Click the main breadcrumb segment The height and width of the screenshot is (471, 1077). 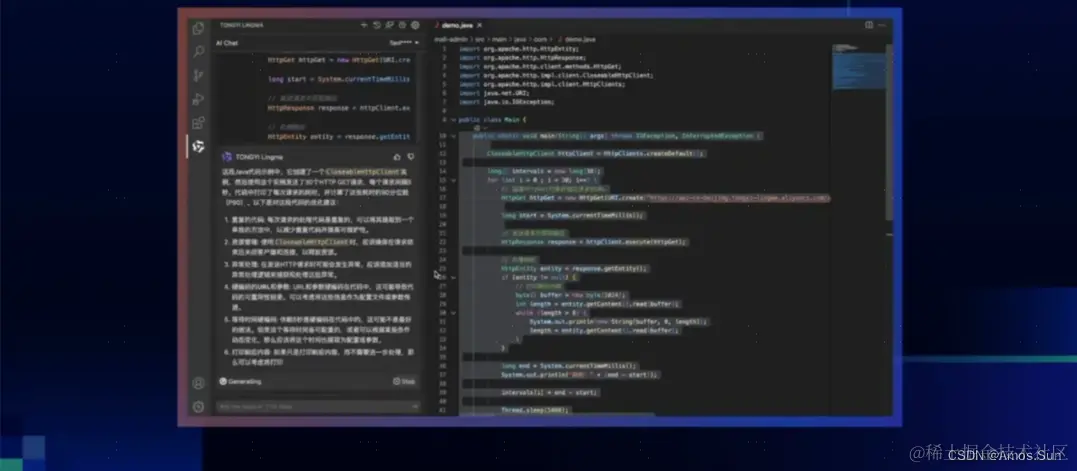[498, 40]
